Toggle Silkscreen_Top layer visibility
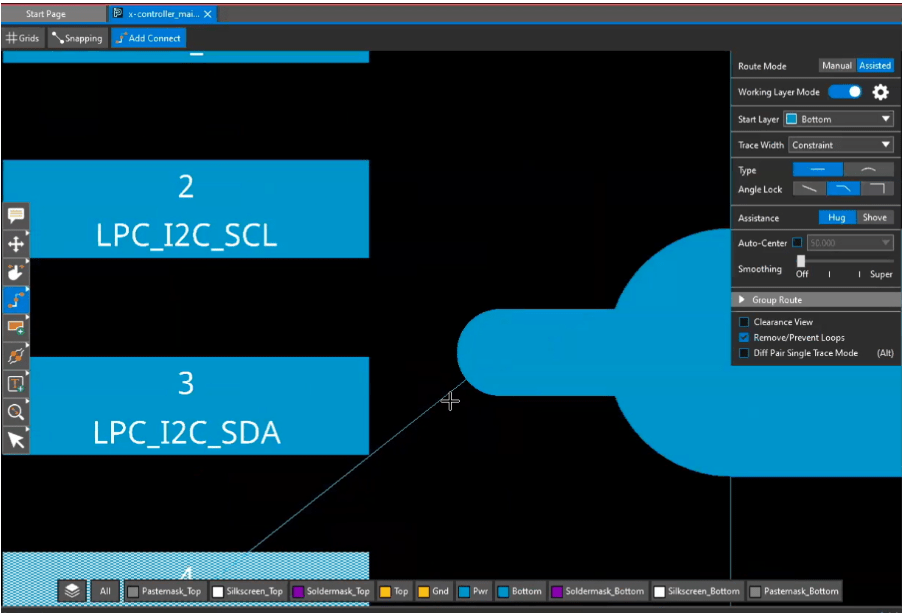Viewport: 907px width, 616px height. click(x=248, y=591)
